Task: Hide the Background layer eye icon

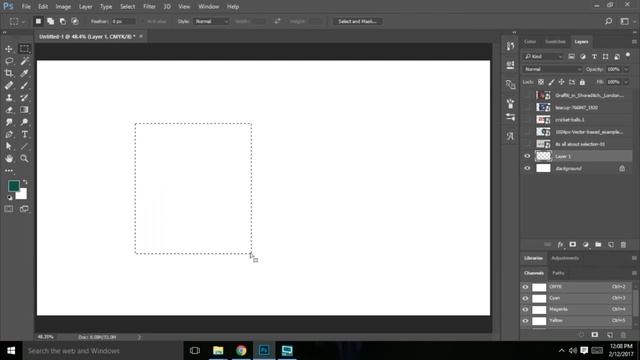Action: [527, 169]
